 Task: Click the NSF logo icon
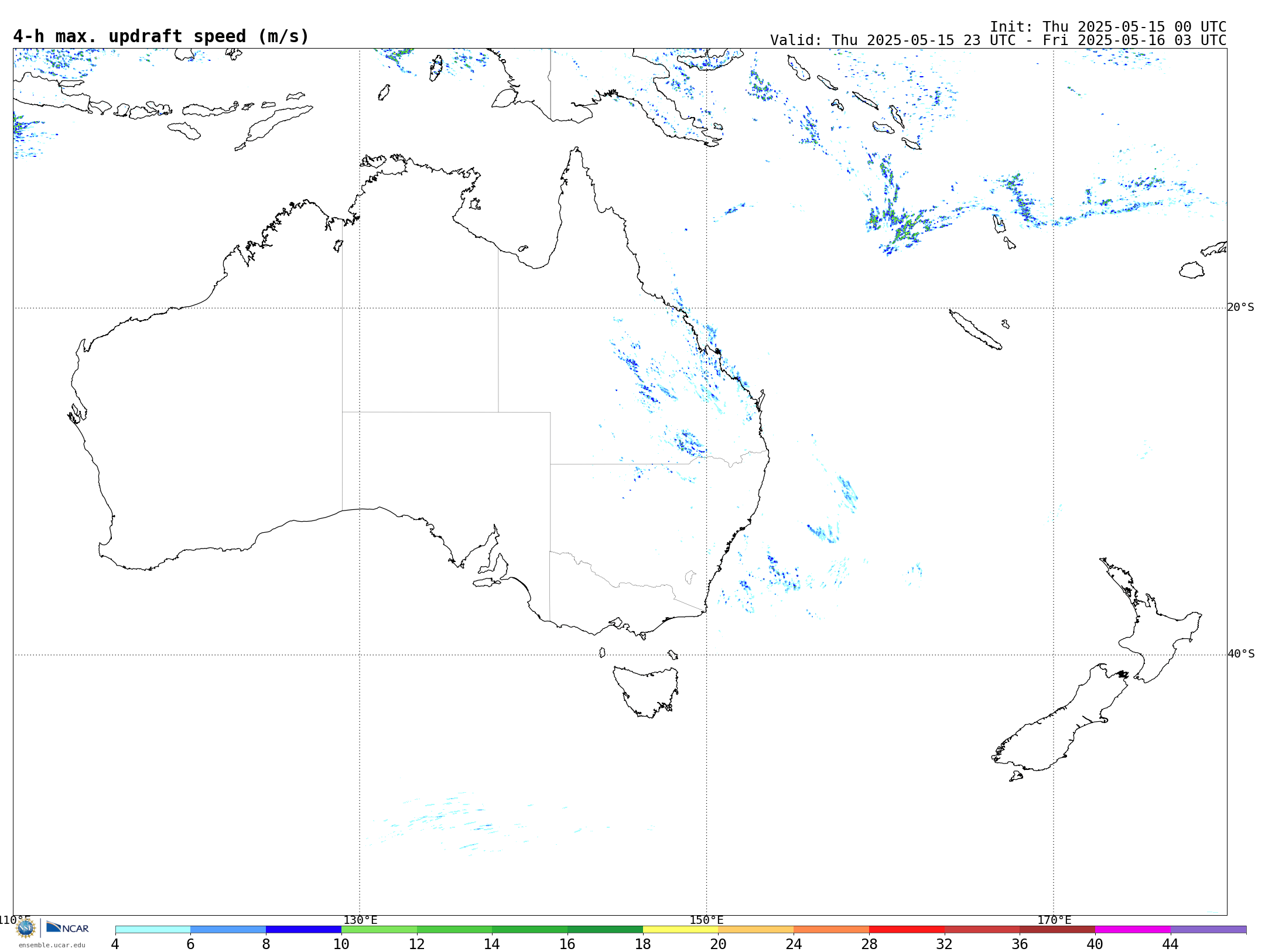pyautogui.click(x=26, y=928)
